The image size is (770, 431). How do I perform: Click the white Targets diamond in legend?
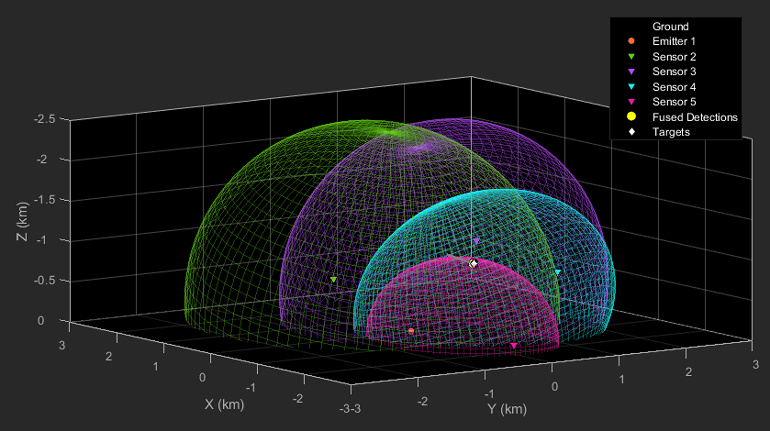(631, 132)
